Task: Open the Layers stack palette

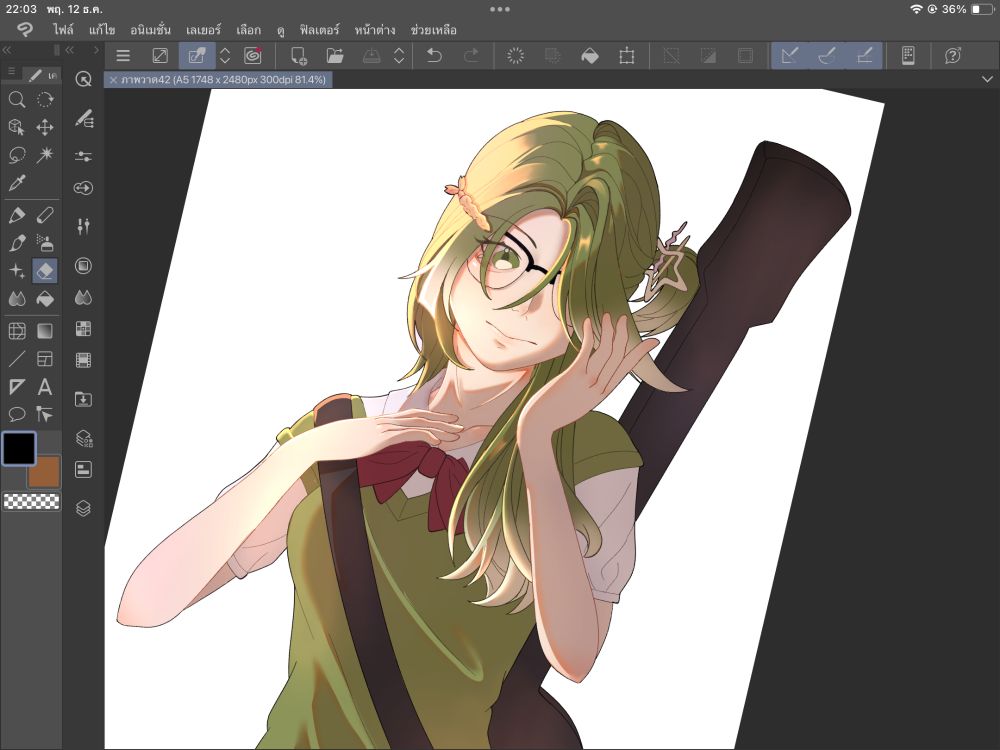Action: coord(84,508)
